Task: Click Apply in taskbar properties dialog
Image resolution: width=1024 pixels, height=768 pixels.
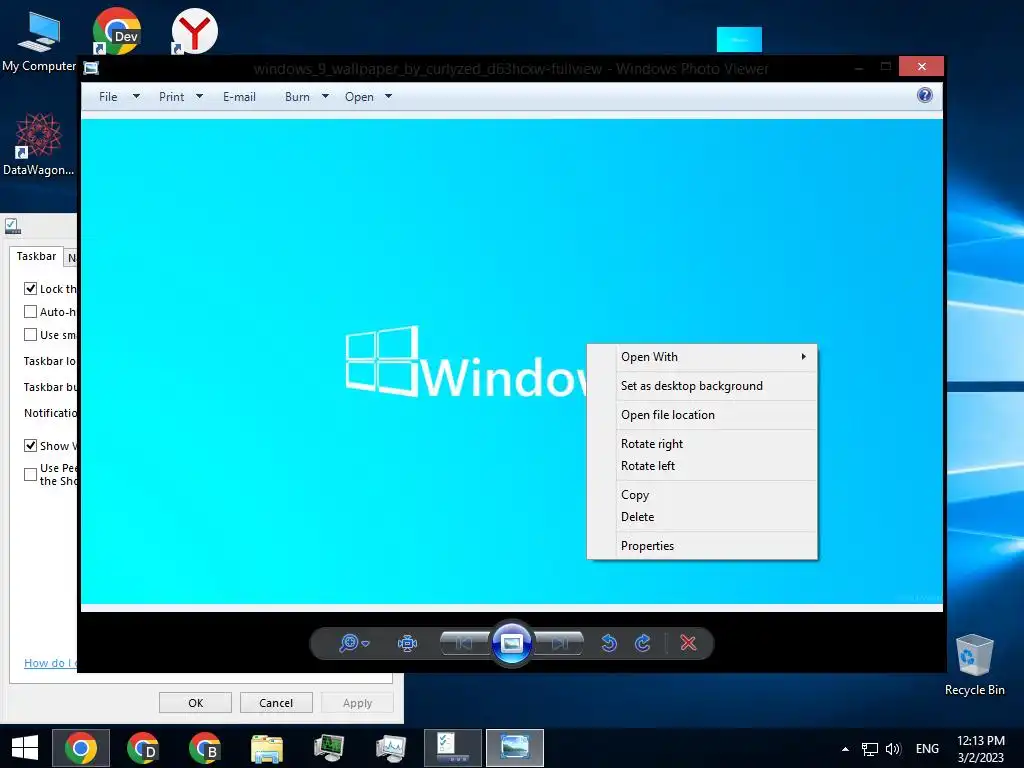Action: click(x=357, y=703)
